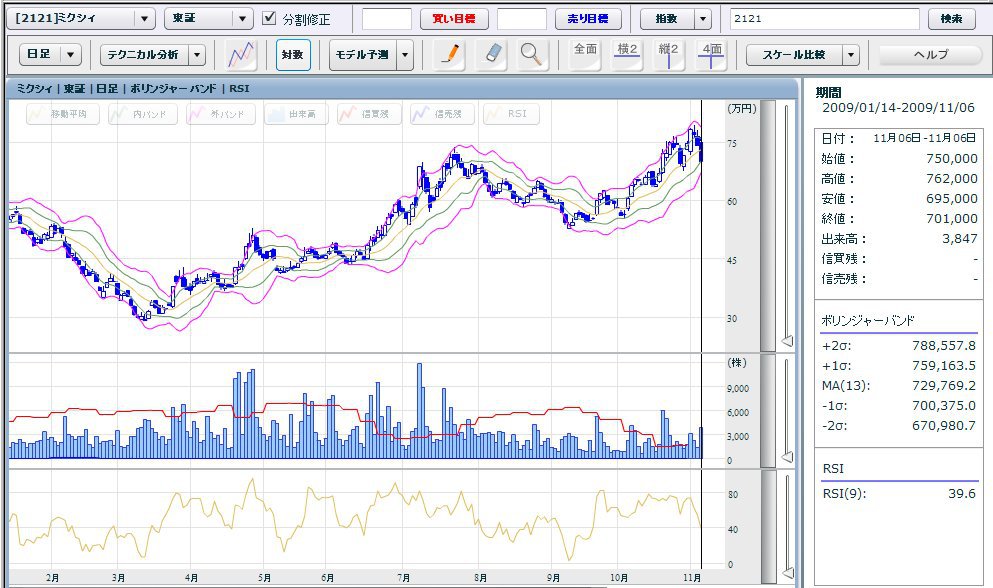This screenshot has width=993, height=588.
Task: Toggle the 分割修正 checkbox
Action: [x=269, y=19]
